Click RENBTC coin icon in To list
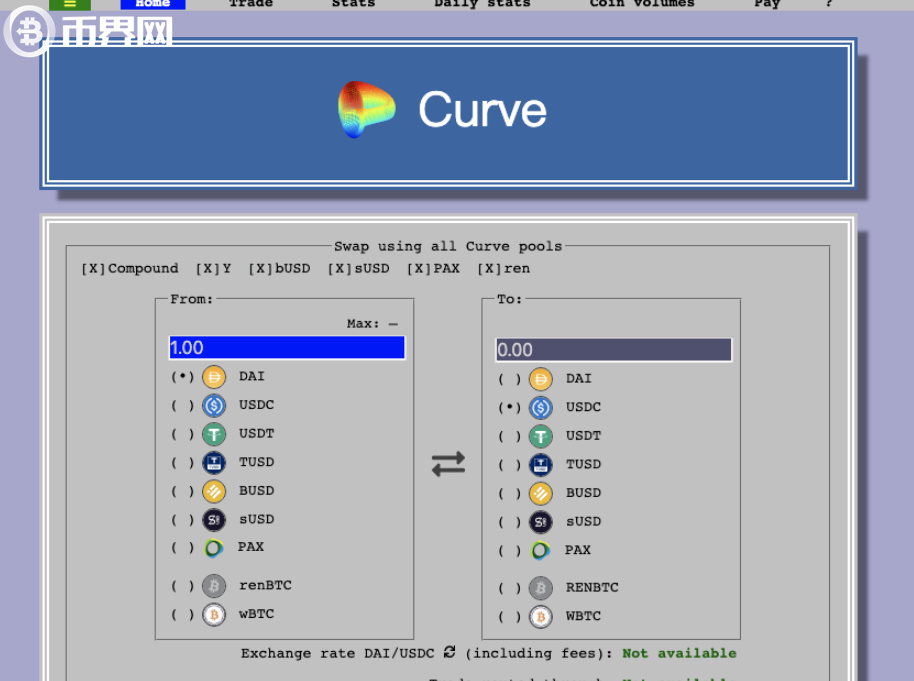The width and height of the screenshot is (914, 681). [x=541, y=588]
